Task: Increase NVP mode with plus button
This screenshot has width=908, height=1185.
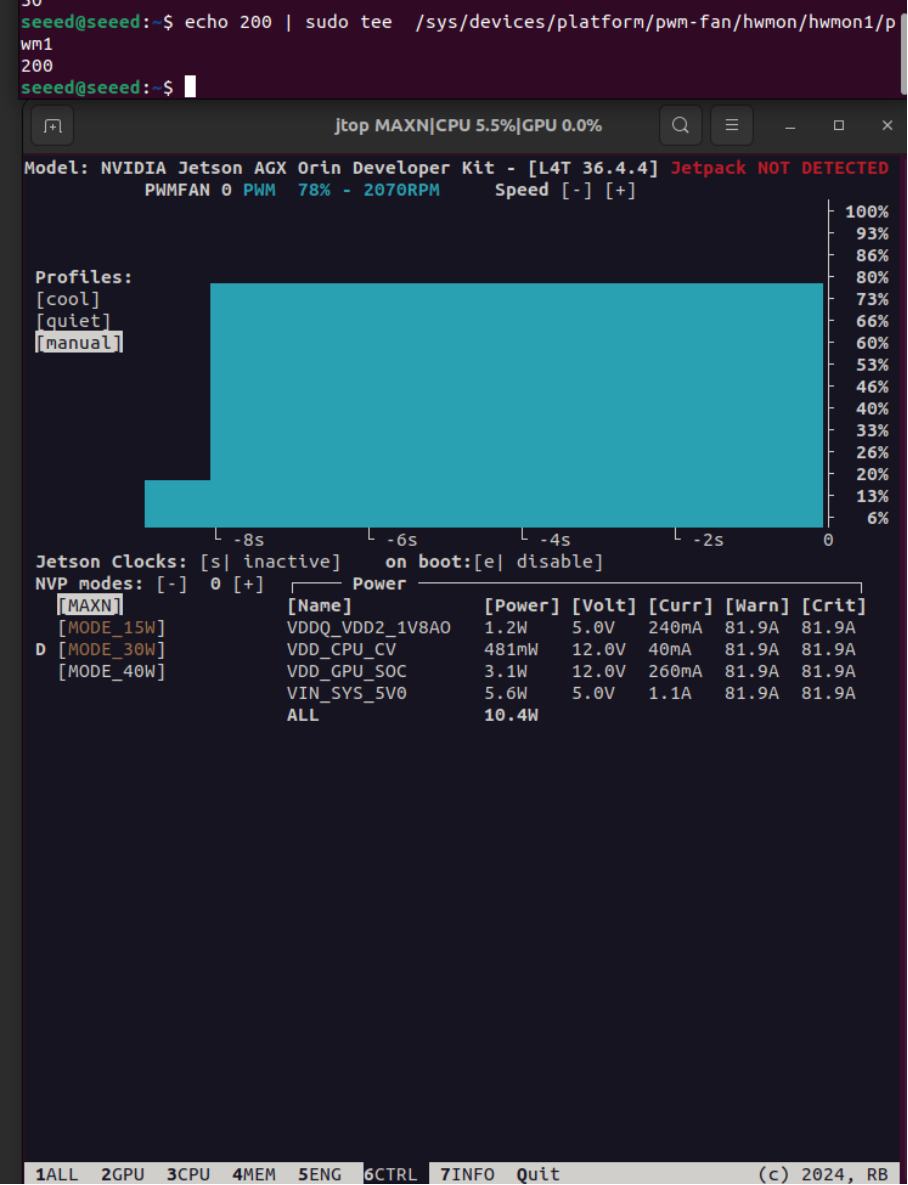Action: [249, 584]
